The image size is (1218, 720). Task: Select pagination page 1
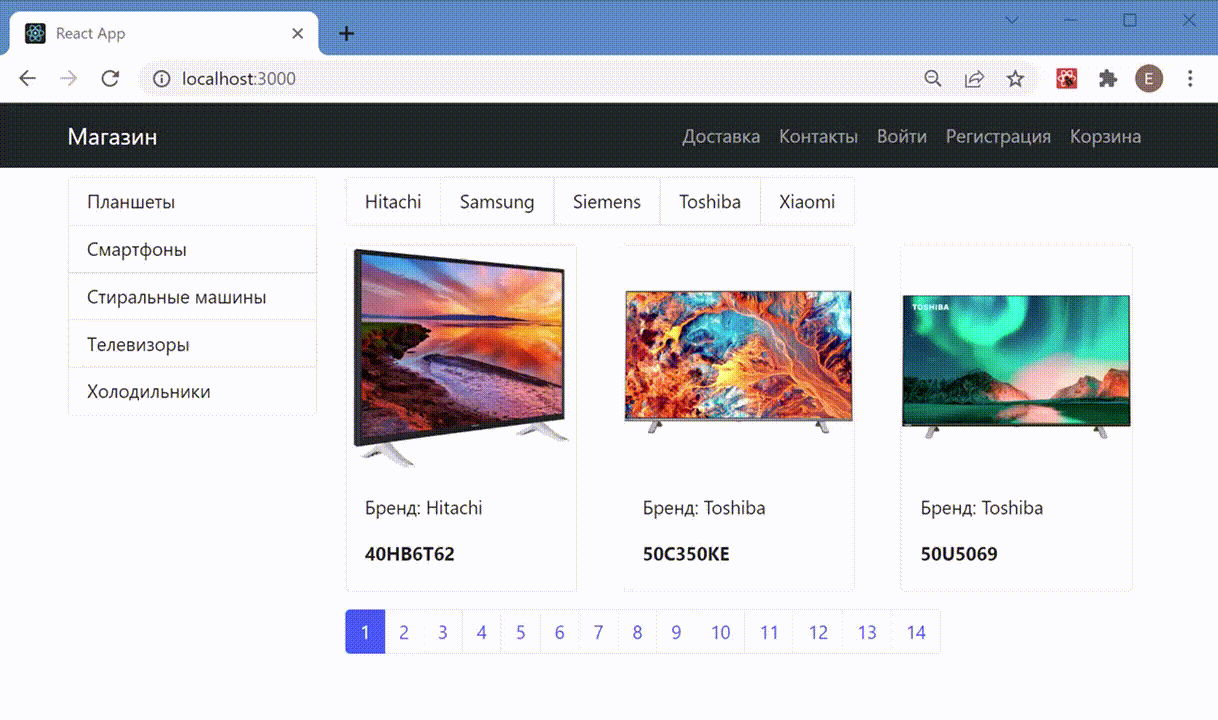[365, 632]
